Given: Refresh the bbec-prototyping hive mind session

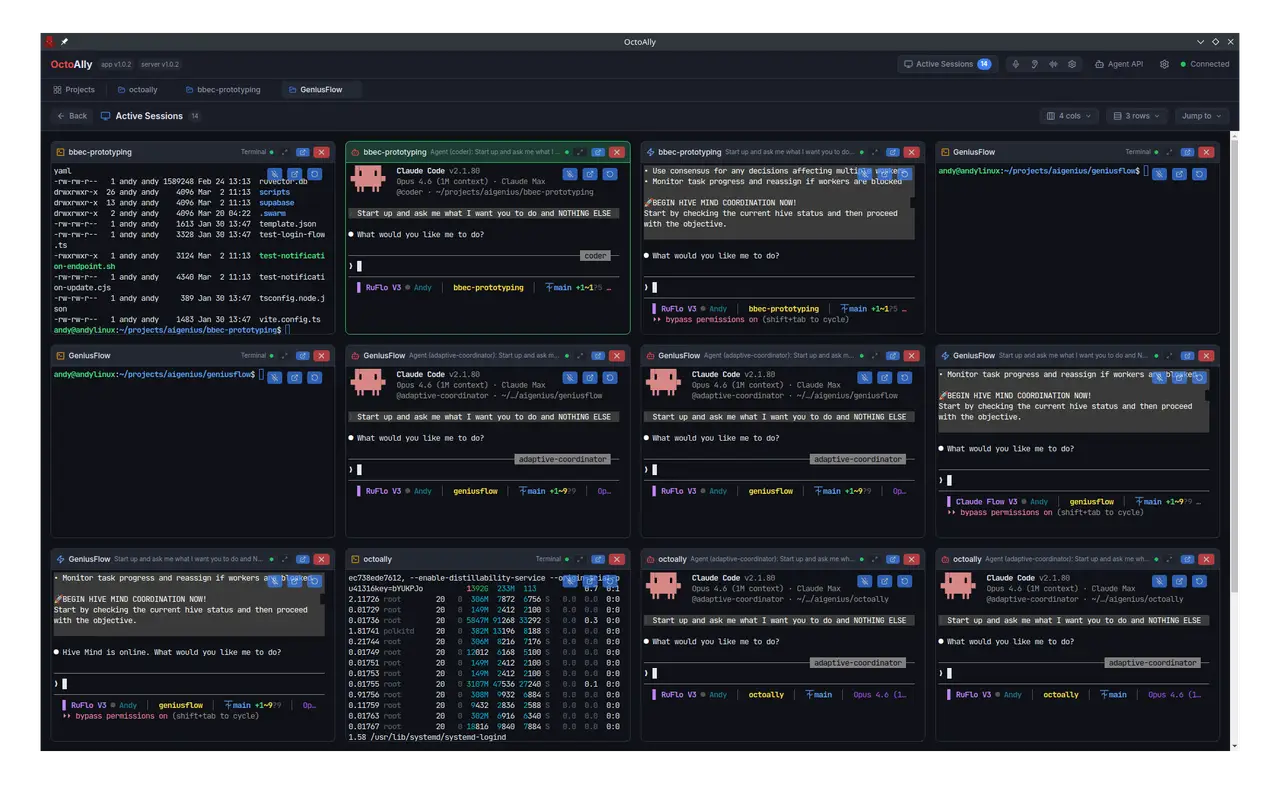Looking at the screenshot, I should pos(904,174).
